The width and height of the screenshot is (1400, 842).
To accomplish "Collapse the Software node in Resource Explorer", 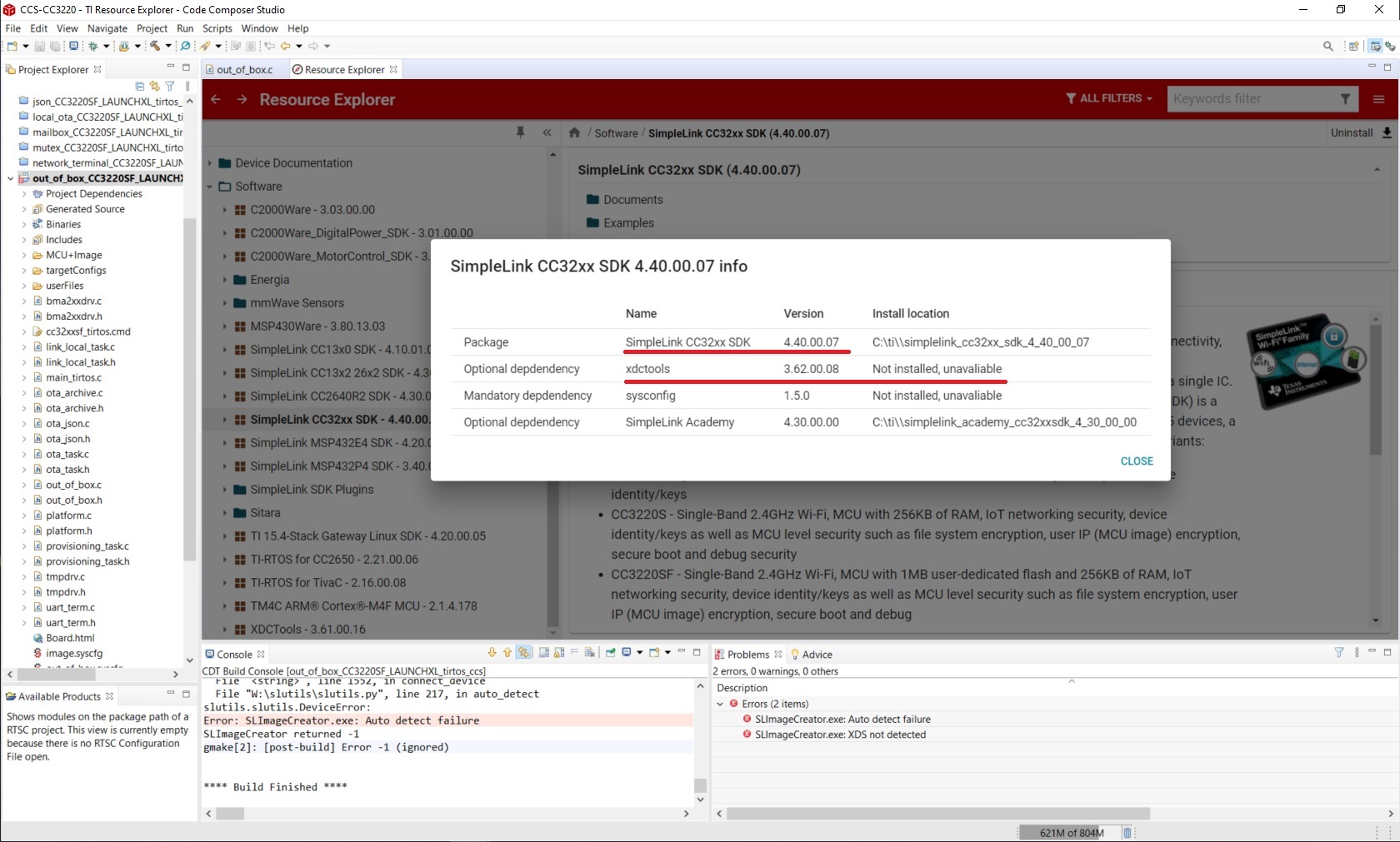I will [210, 187].
